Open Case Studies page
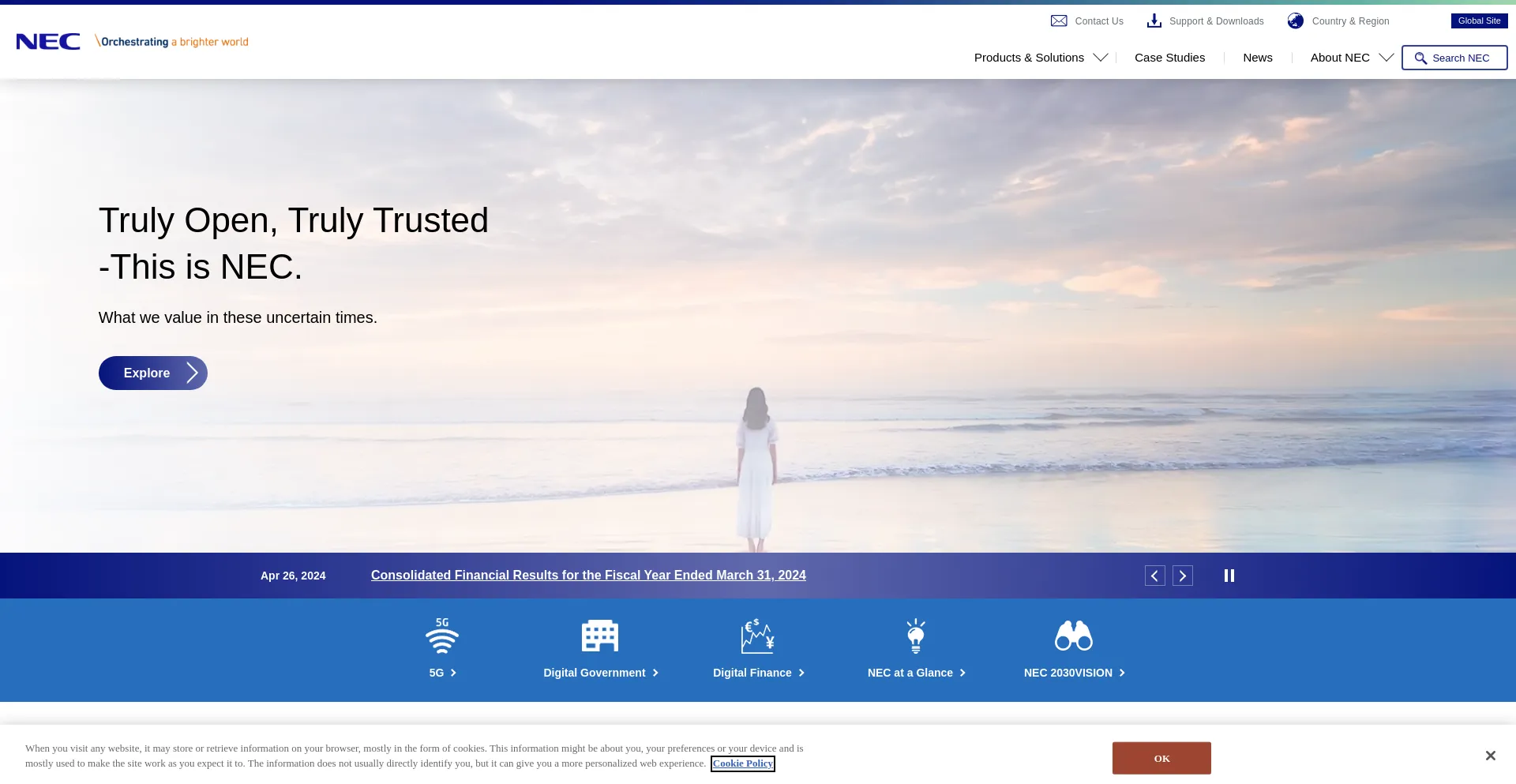This screenshot has height=784, width=1516. point(1169,58)
